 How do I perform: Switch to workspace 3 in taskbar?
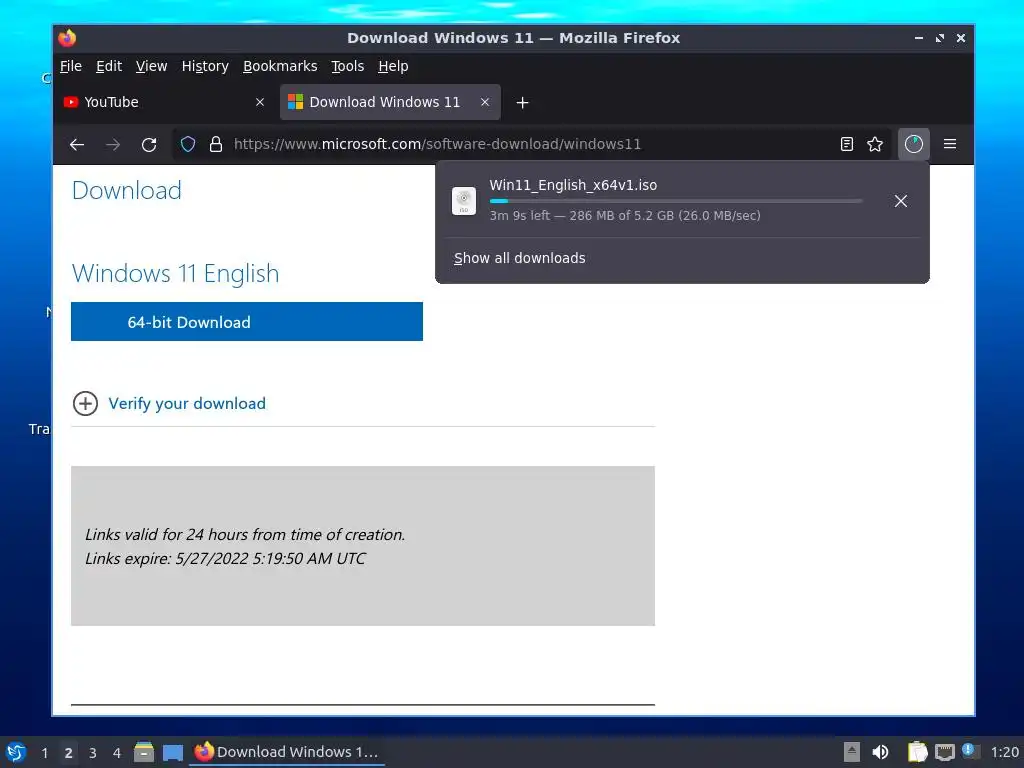point(93,753)
